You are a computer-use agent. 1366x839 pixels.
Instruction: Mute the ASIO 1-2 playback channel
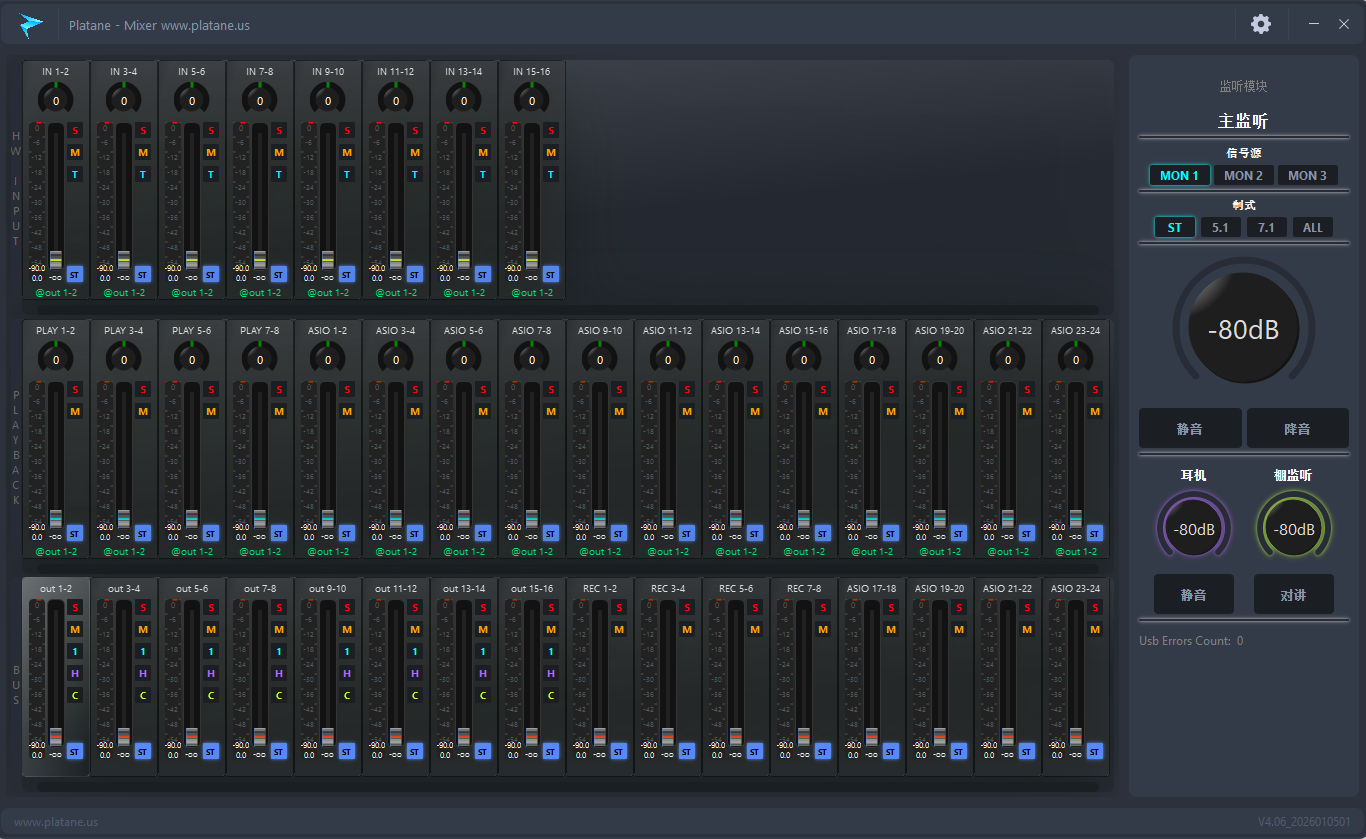pyautogui.click(x=346, y=411)
